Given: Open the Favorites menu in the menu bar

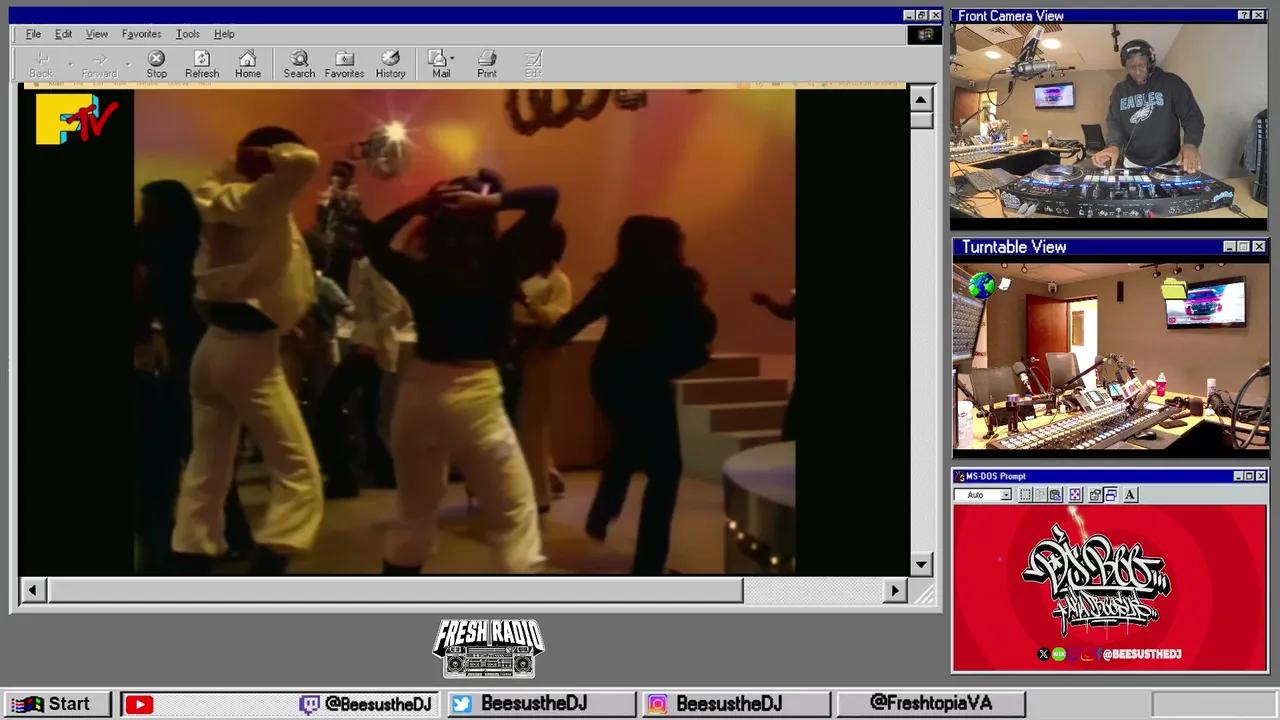Looking at the screenshot, I should 141,34.
